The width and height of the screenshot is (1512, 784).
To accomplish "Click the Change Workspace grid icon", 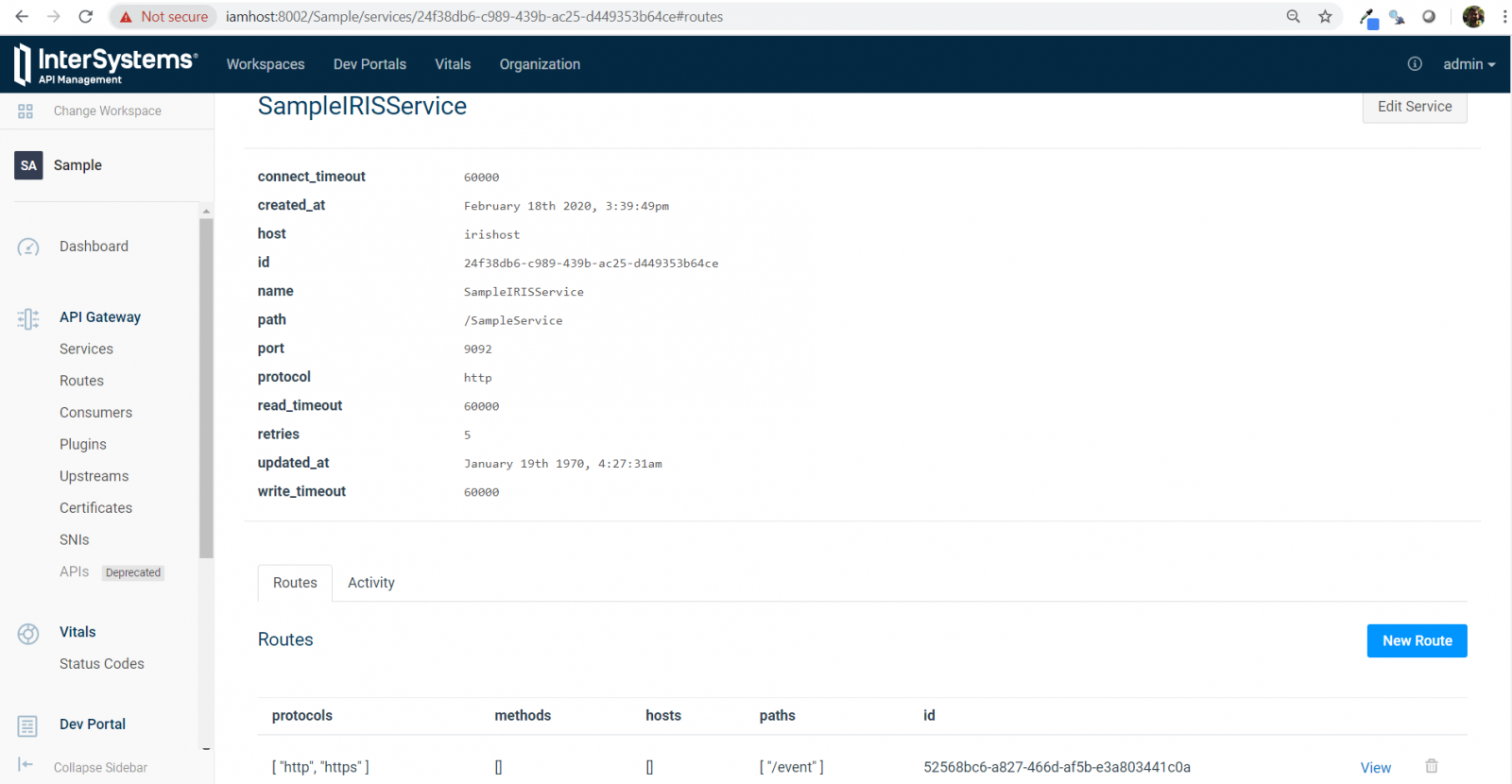I will point(26,111).
